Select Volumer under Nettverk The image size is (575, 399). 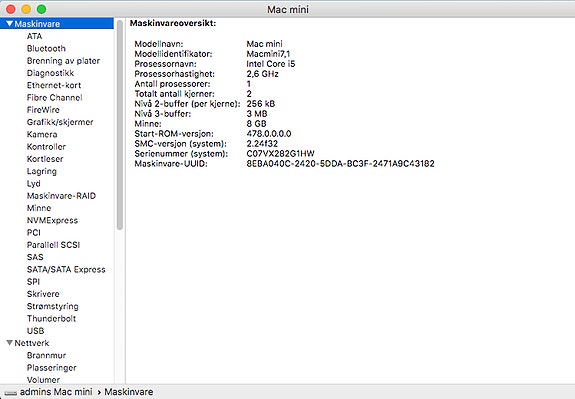tap(43, 380)
